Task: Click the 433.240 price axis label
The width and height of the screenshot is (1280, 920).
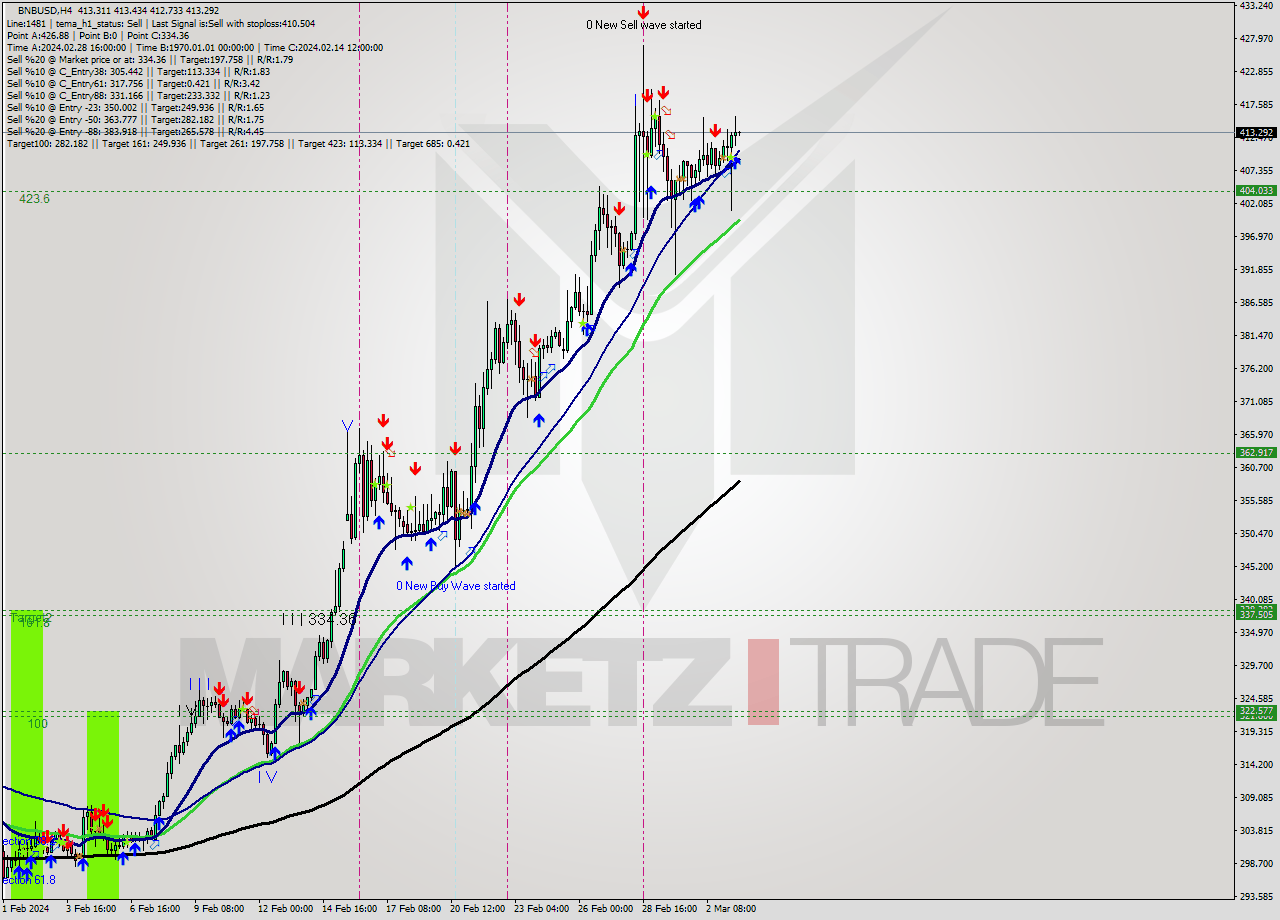Action: pos(1256,6)
